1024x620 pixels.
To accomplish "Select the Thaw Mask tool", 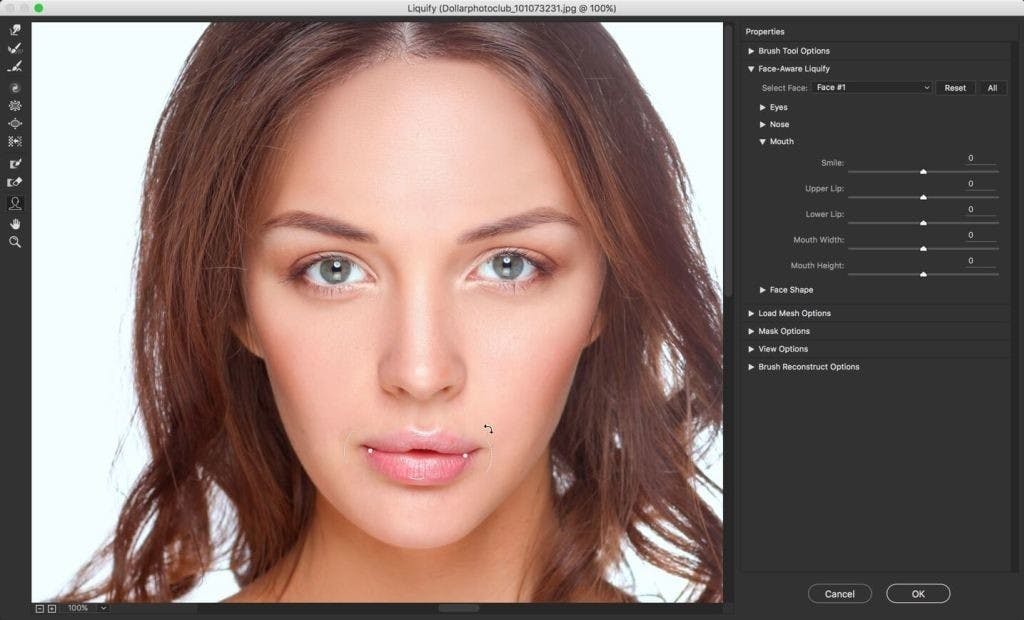I will [14, 182].
